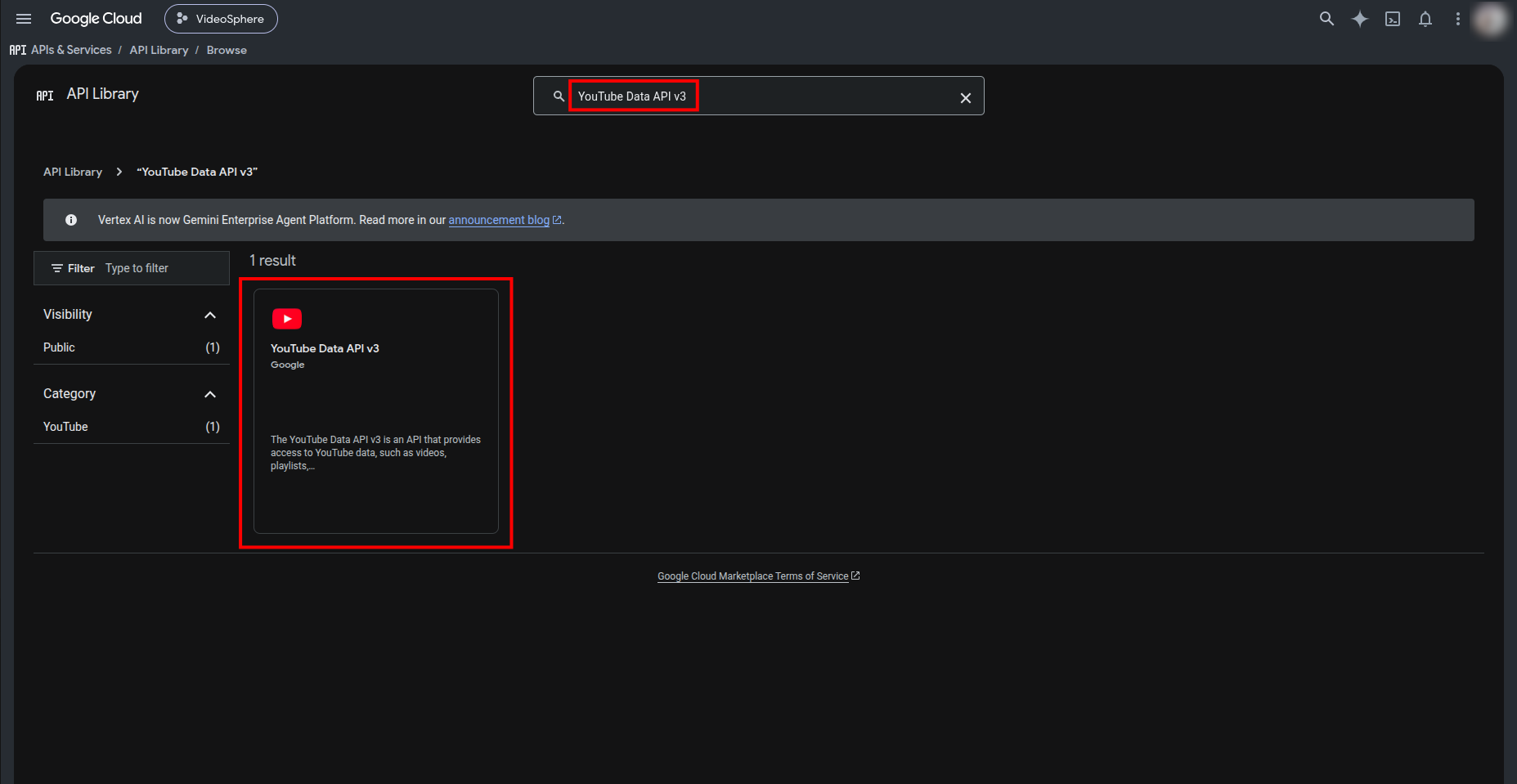
Task: Select the YouTube category filter
Action: click(132, 427)
